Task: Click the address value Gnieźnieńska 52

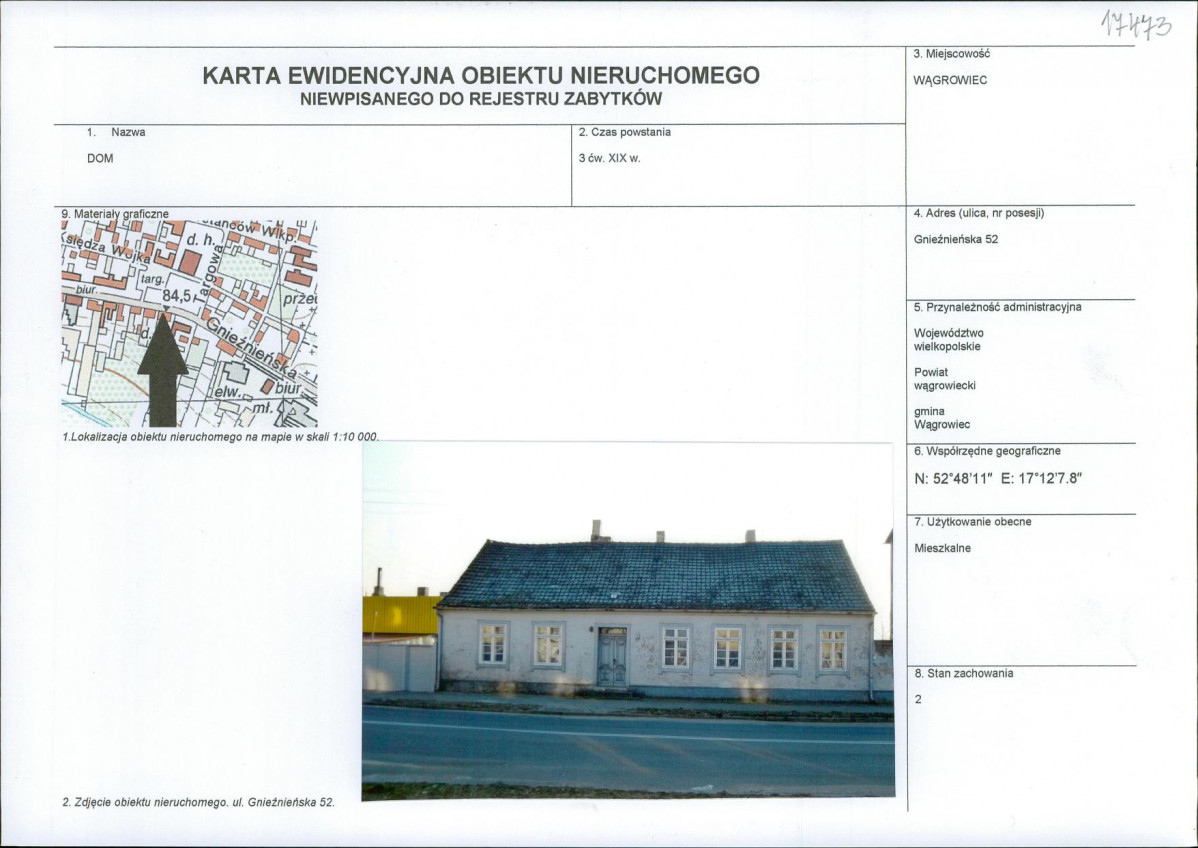Action: 956,239
